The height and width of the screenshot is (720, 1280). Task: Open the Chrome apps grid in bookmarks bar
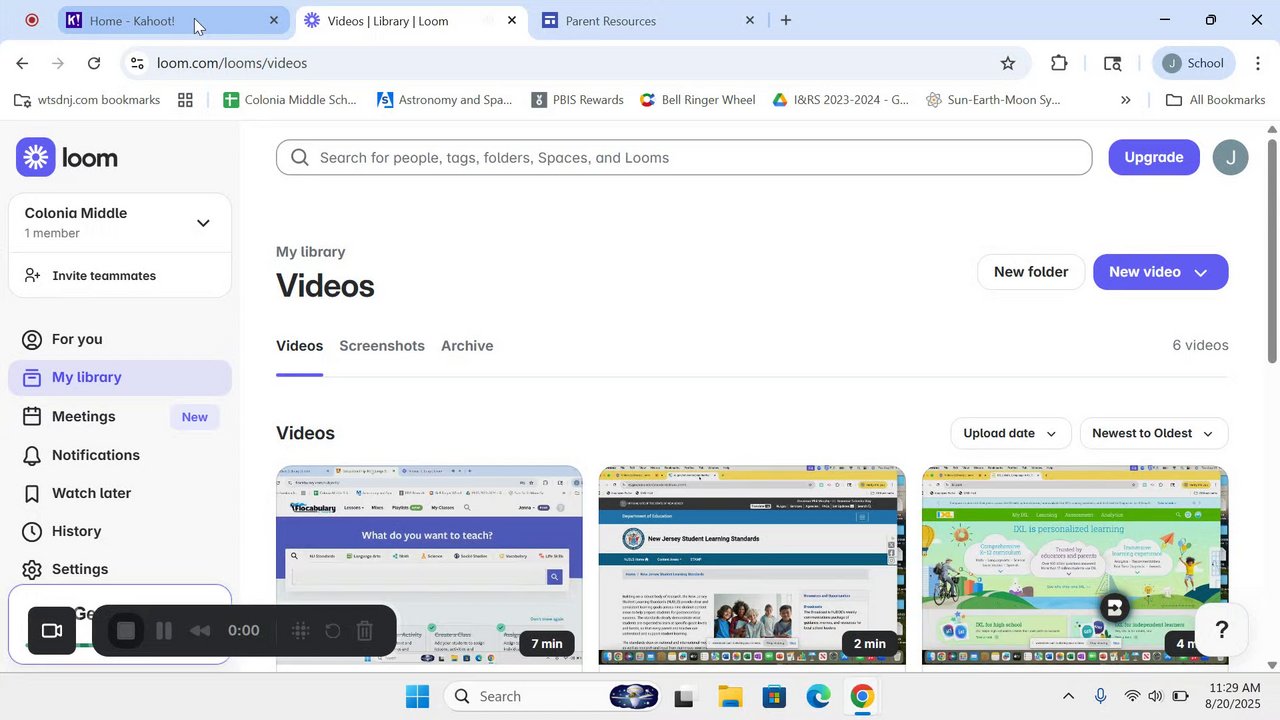[185, 100]
